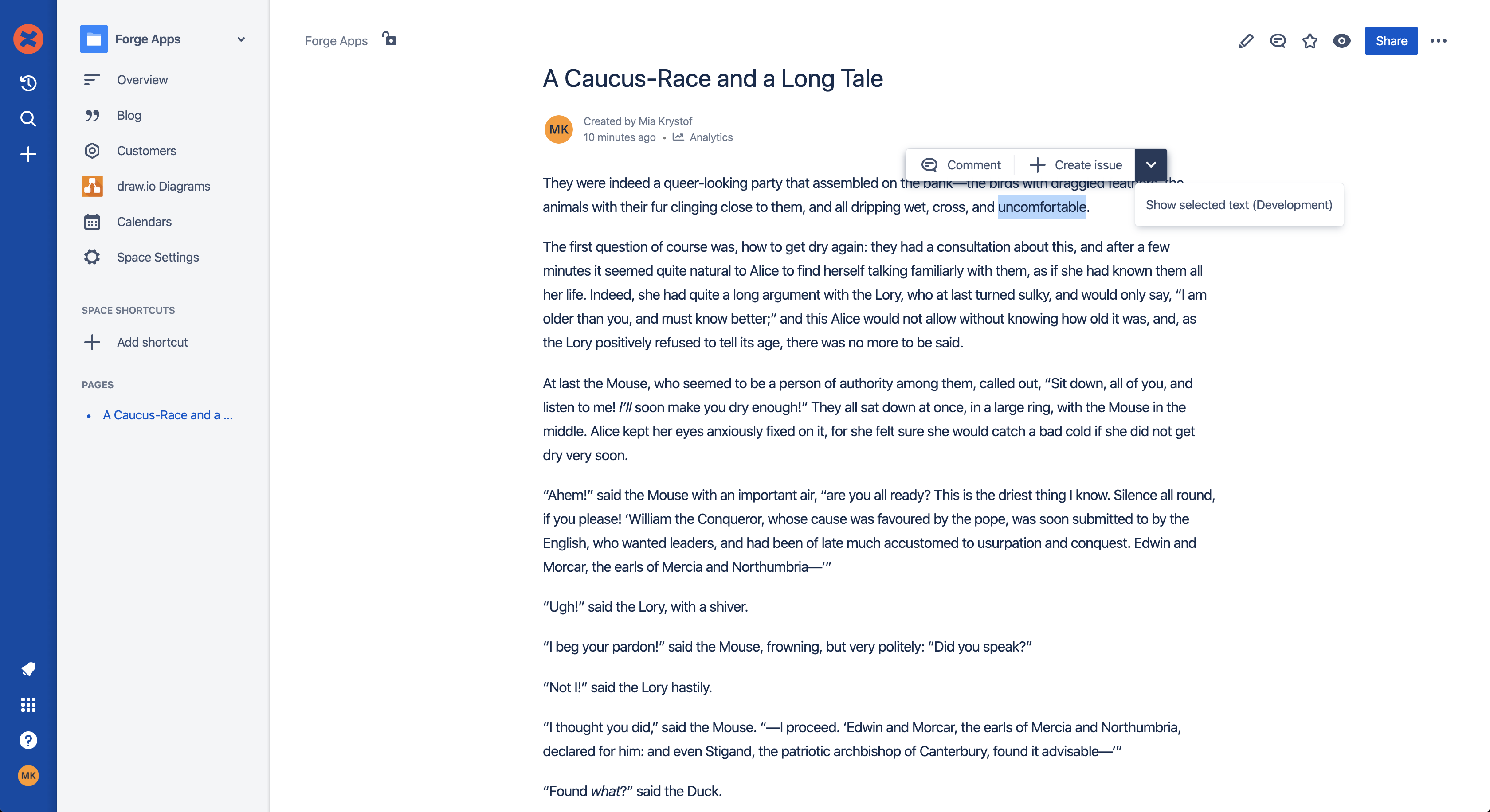
Task: Click the Comment button on selection
Action: (x=960, y=164)
